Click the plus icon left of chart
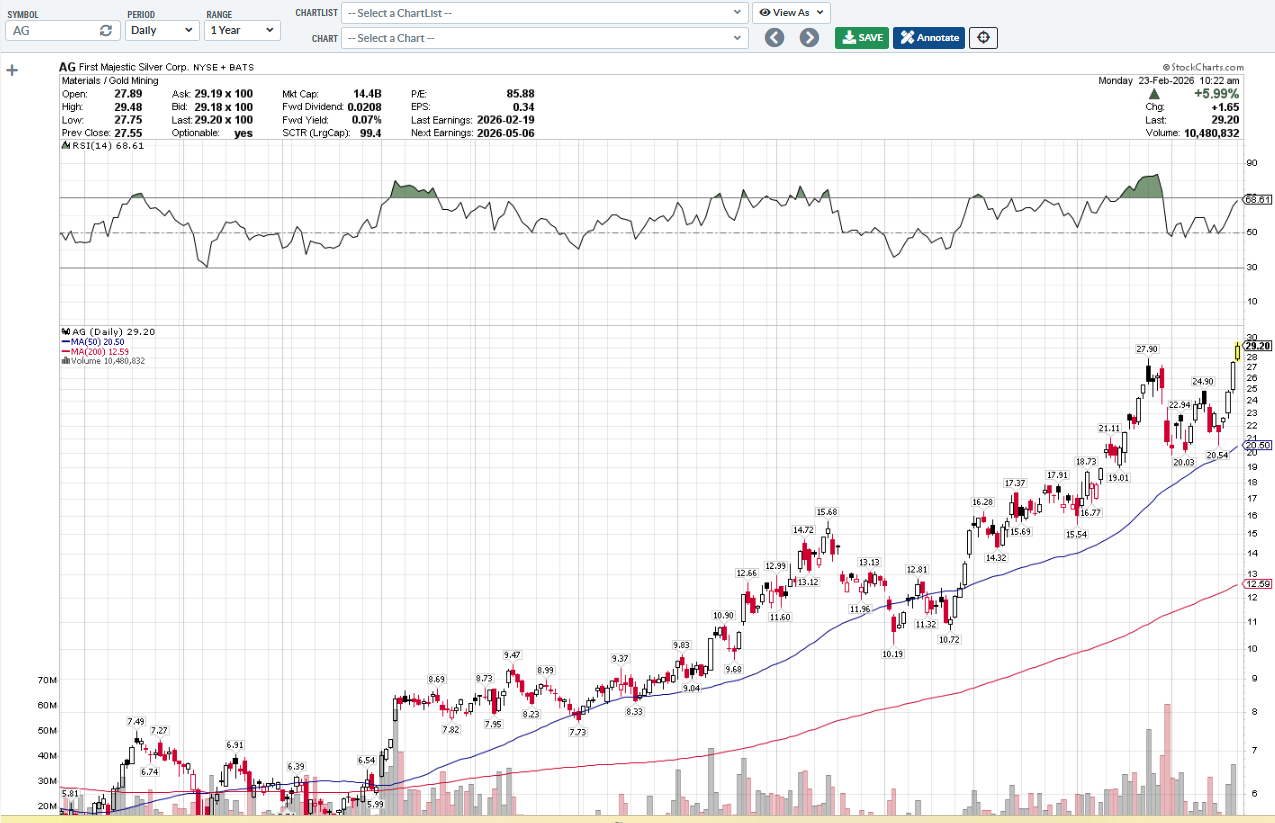 click(12, 70)
